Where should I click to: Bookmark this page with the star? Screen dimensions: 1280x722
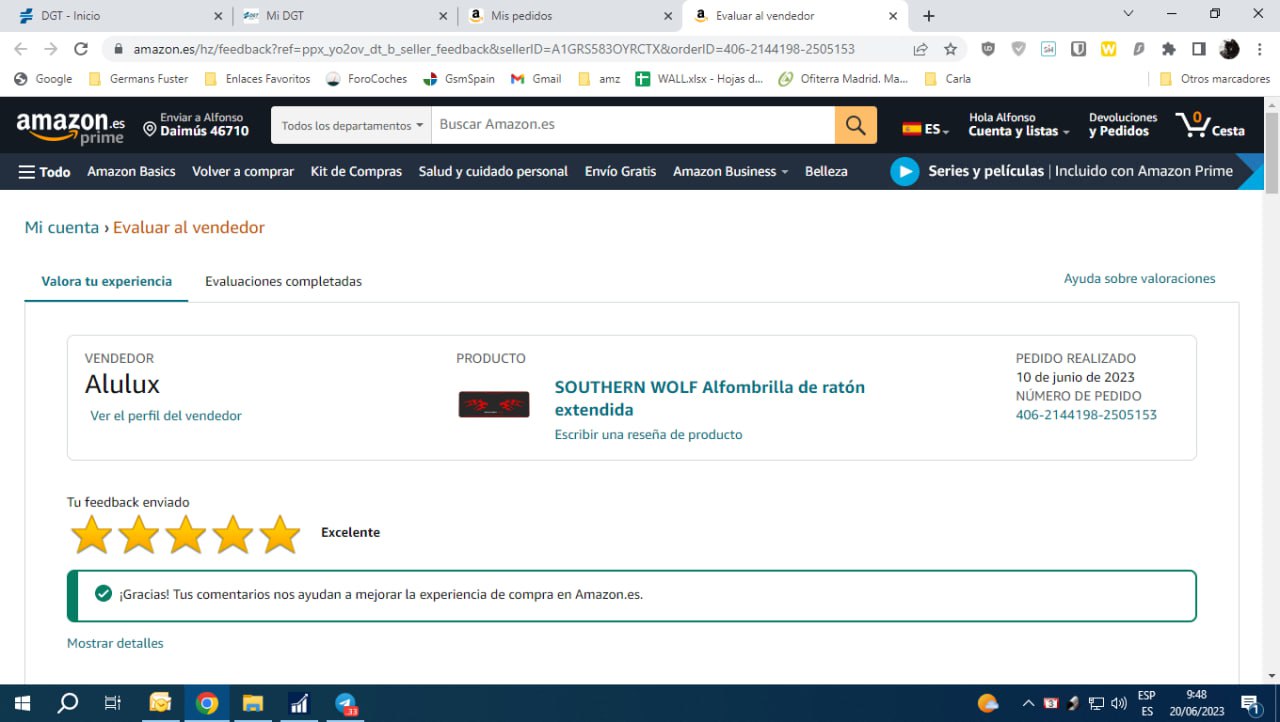[950, 49]
